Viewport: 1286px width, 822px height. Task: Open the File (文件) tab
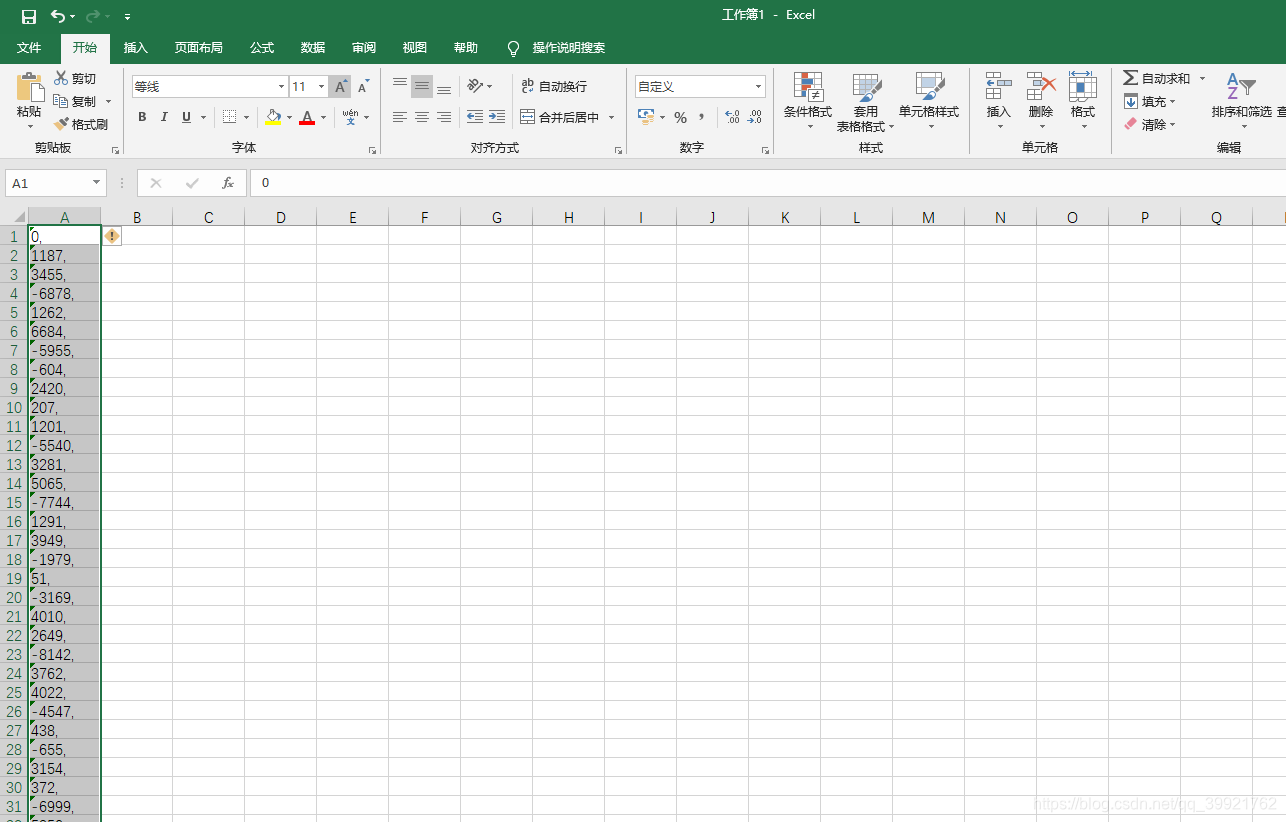click(x=29, y=48)
